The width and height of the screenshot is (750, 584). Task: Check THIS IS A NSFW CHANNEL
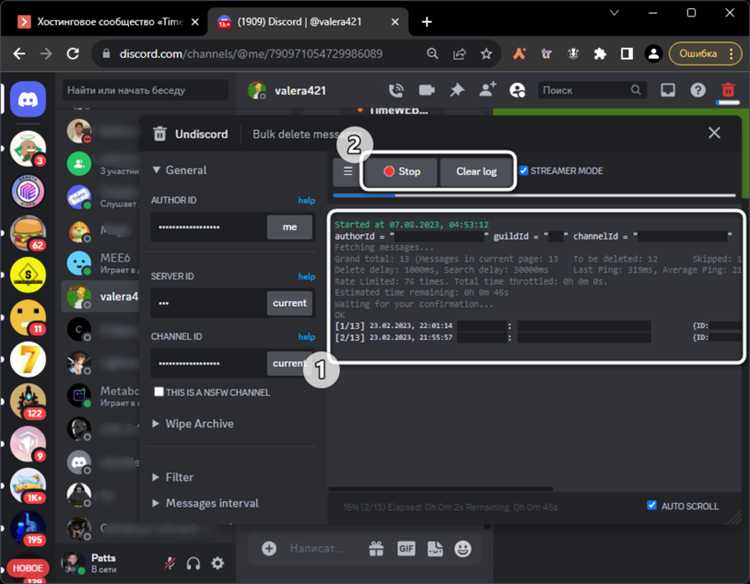tap(159, 392)
